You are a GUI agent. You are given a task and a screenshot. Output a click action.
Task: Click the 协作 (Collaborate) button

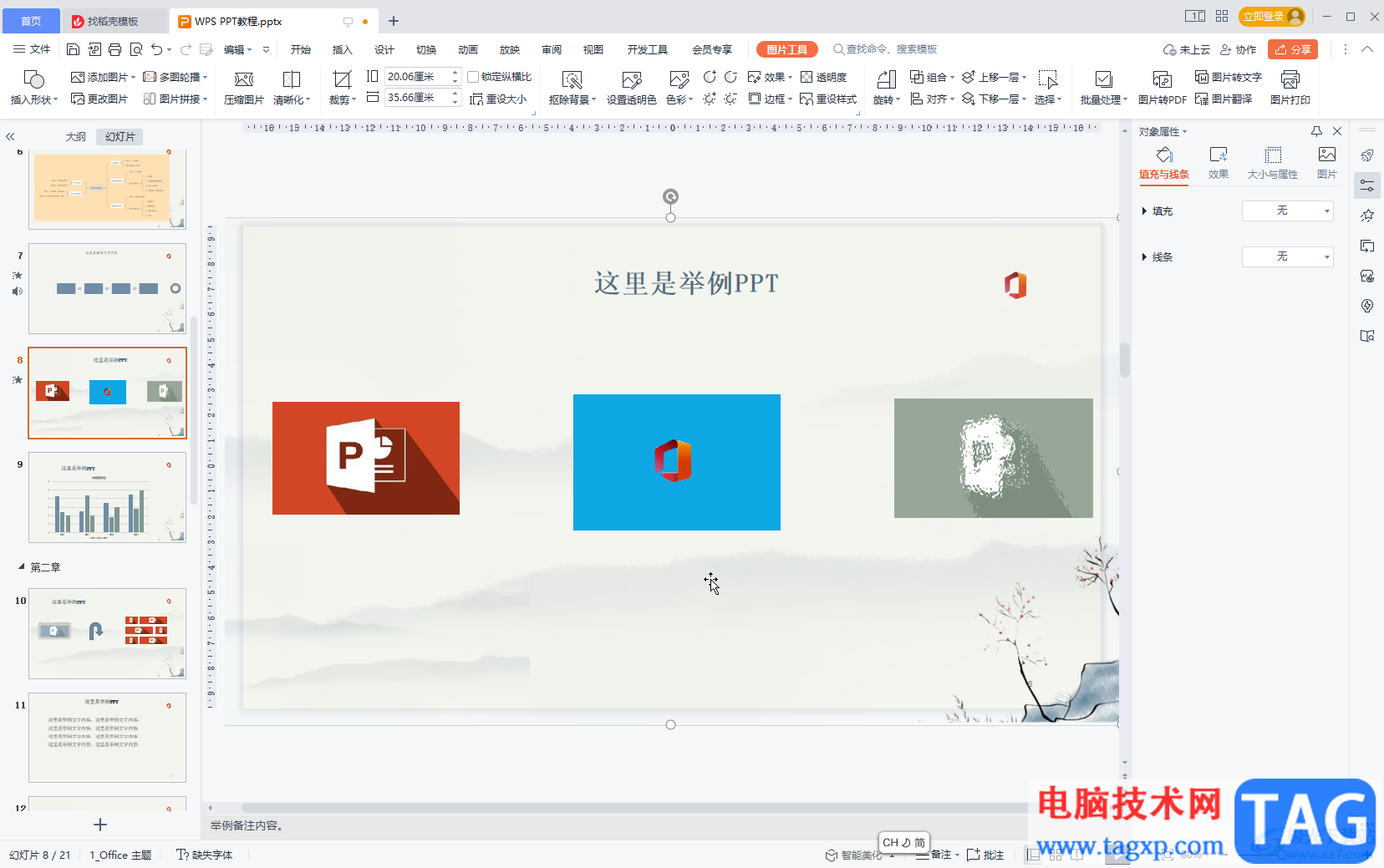coord(1239,49)
